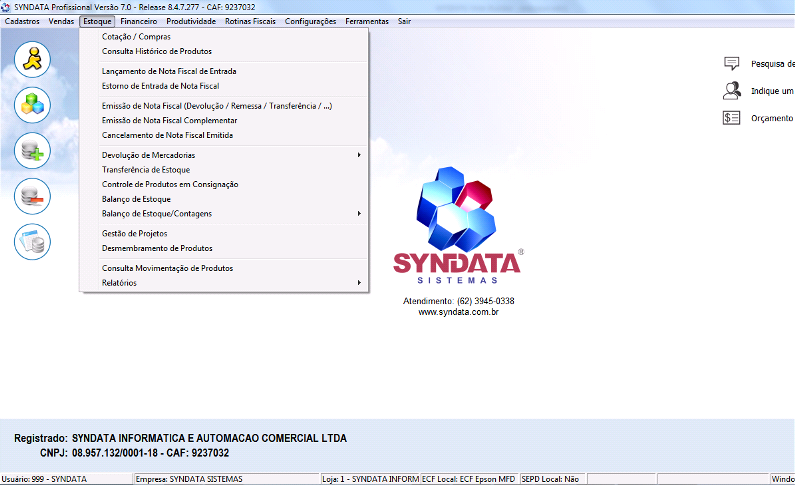Open the Rotinas Fiscais menu
Viewport: 795px width, 485px height.
pyautogui.click(x=250, y=21)
